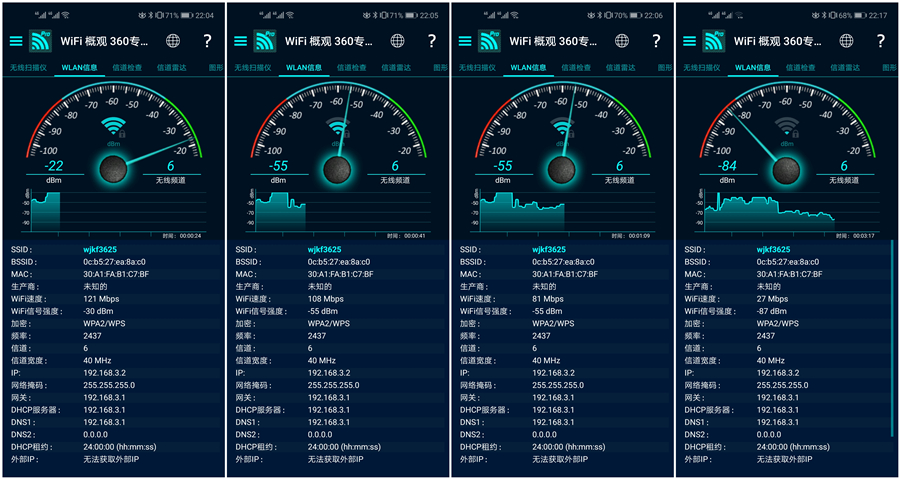Click 'WPA2/WPS' encryption in 22:05 screenshot
Viewport: 900px width, 479px height.
click(329, 324)
